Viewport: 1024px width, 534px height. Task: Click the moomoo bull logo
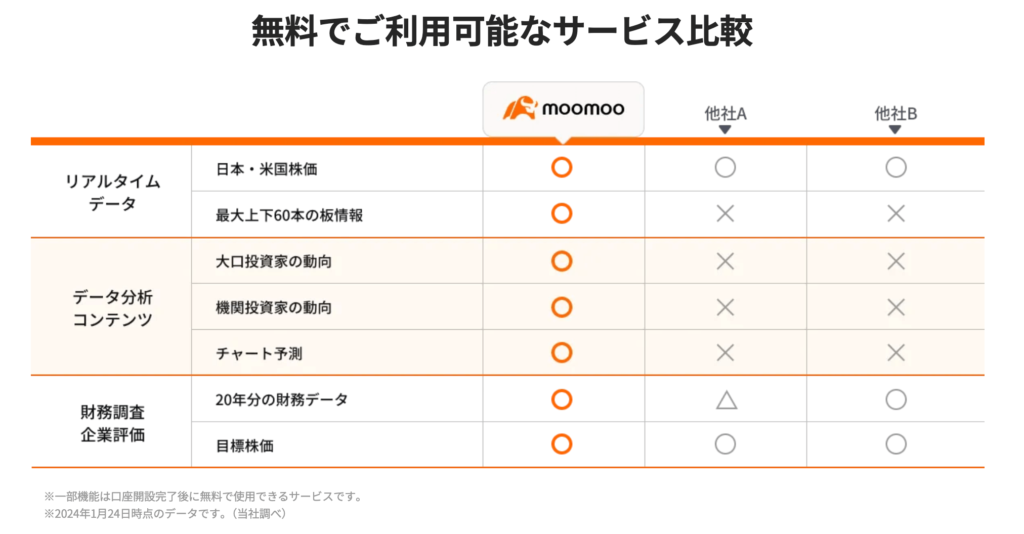520,108
